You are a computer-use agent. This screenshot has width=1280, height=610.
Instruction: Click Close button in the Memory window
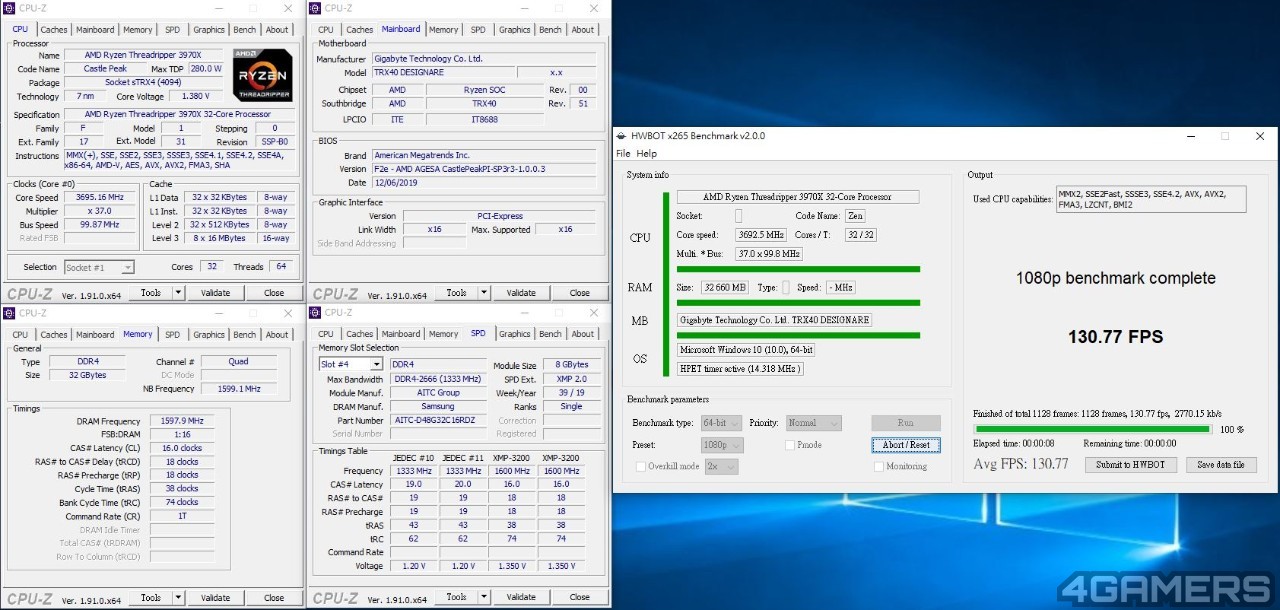(x=274, y=598)
